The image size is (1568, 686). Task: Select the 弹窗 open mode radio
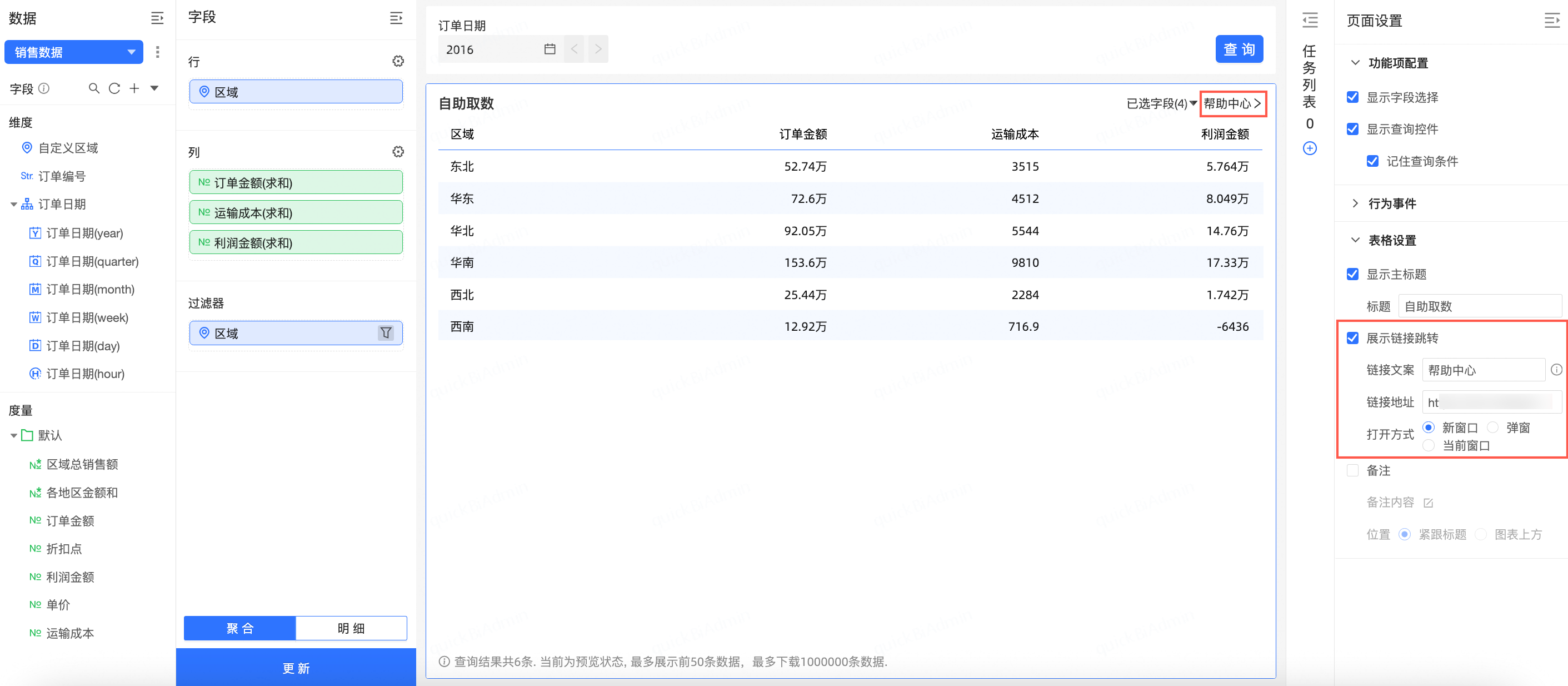point(1493,427)
